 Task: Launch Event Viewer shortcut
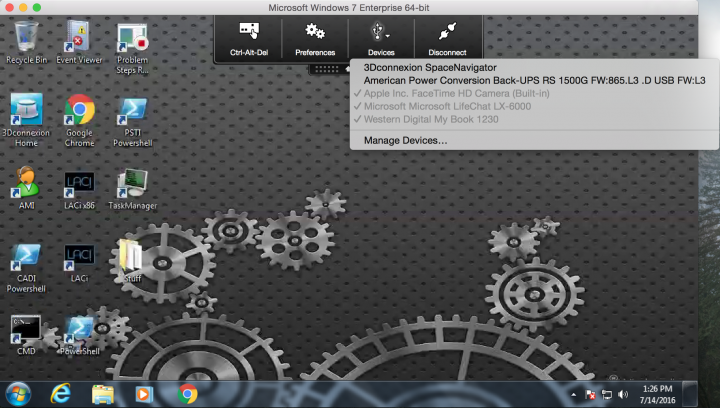coord(79,42)
